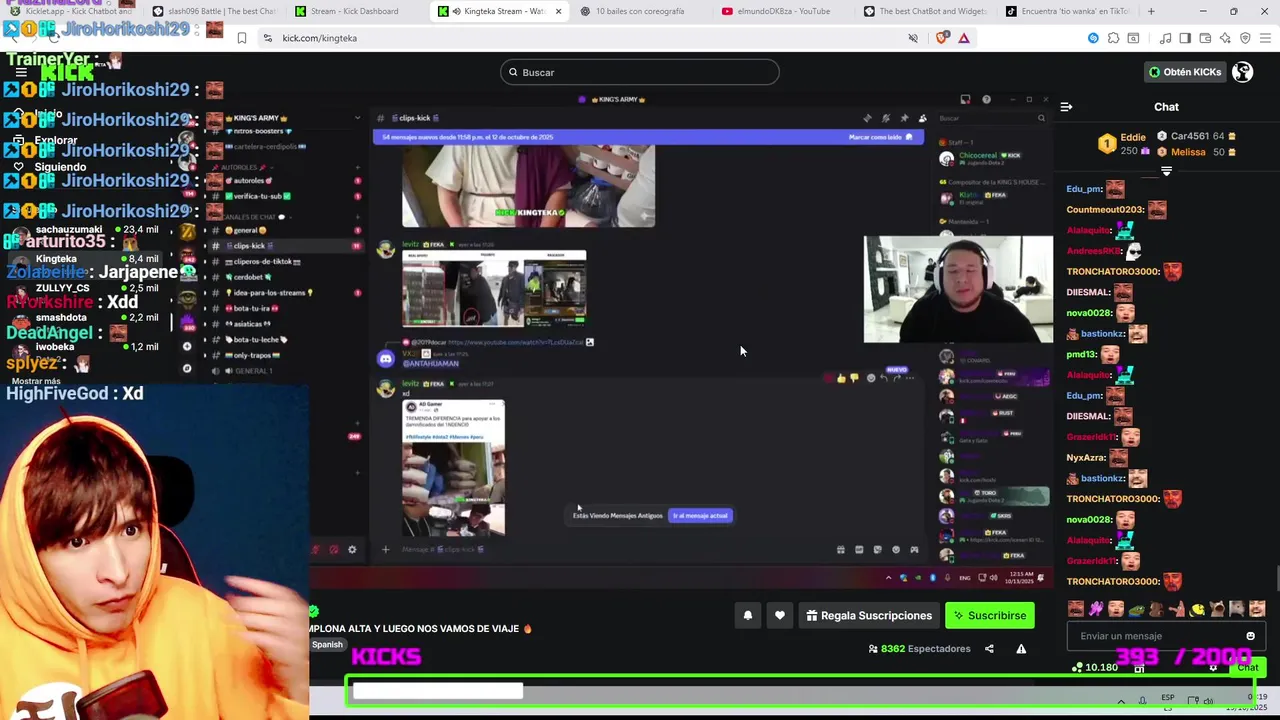1280x720 pixels.
Task: Open the 10 bailes con coreografía tab
Action: (x=640, y=11)
